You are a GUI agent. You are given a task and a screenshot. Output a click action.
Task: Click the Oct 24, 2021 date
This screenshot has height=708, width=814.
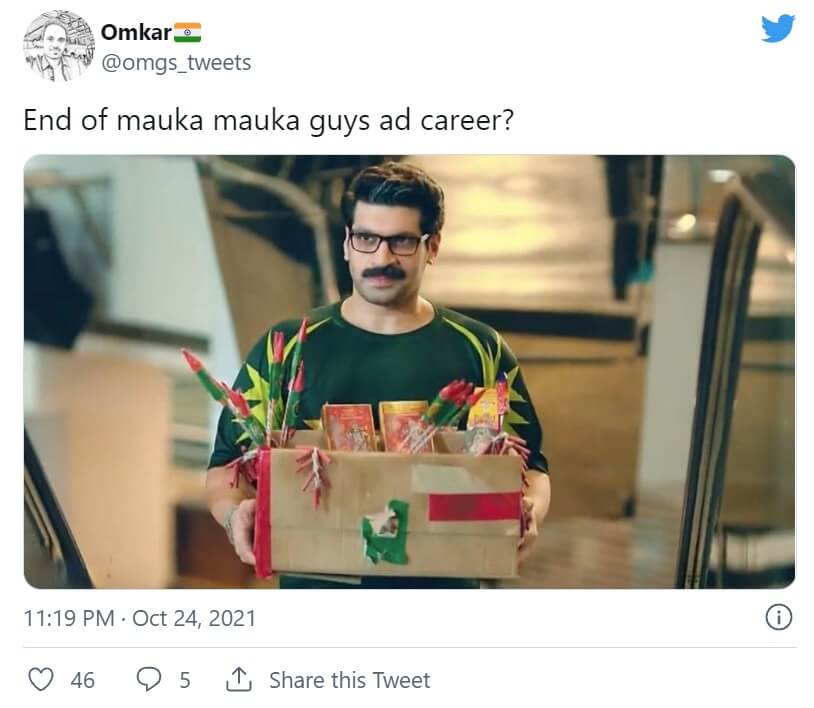click(x=194, y=618)
